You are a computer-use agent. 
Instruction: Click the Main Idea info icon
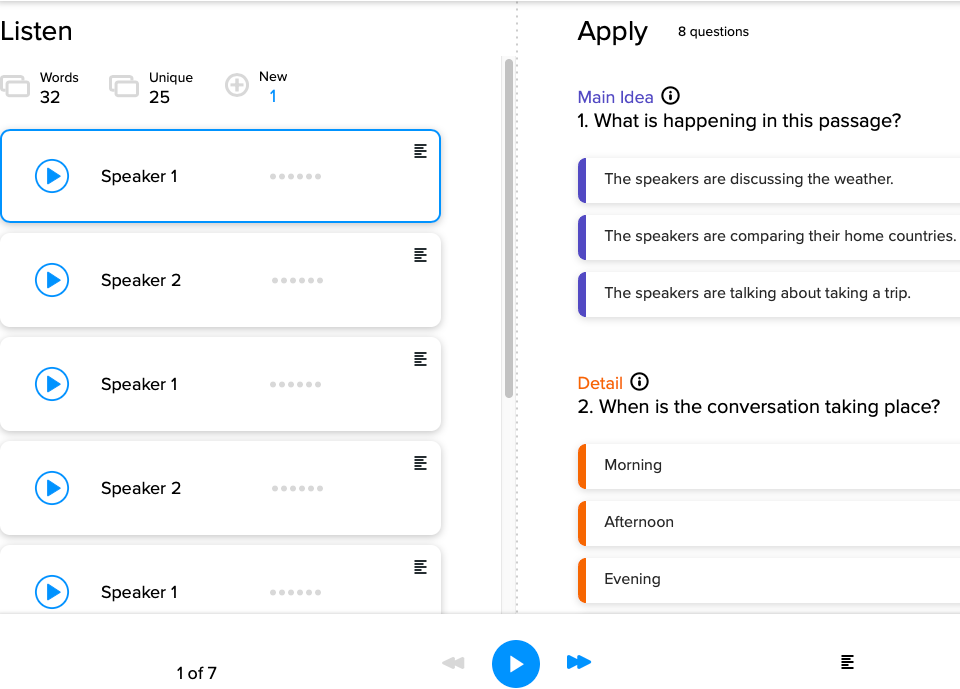pos(671,97)
